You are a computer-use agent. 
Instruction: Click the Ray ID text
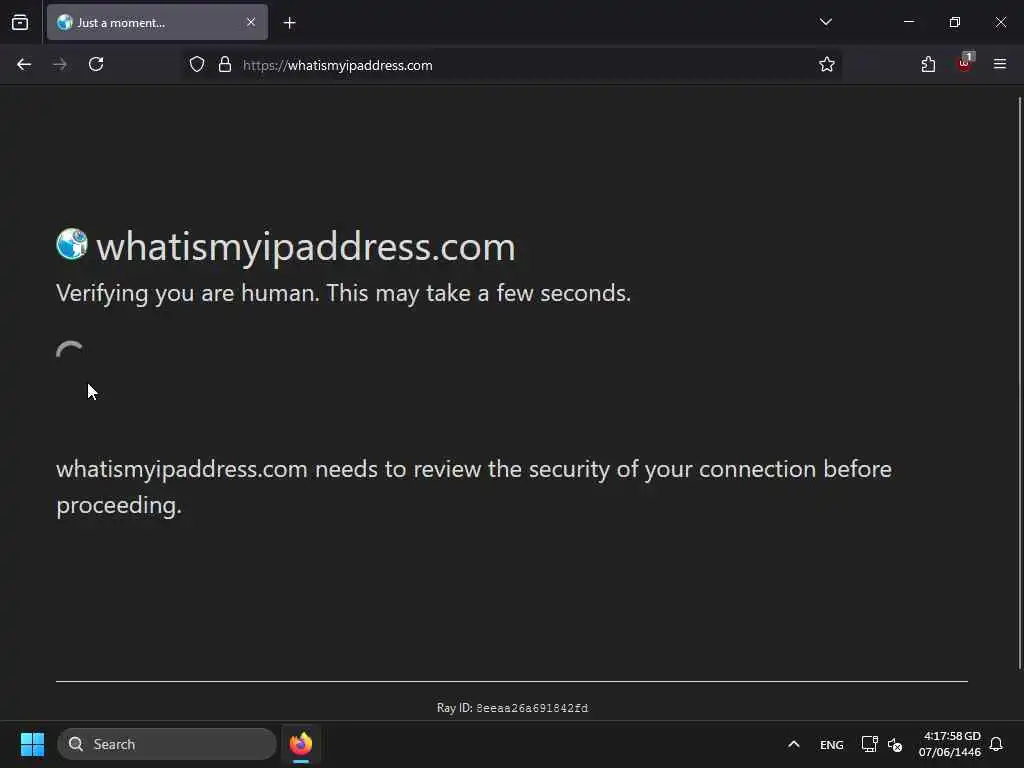(x=512, y=708)
